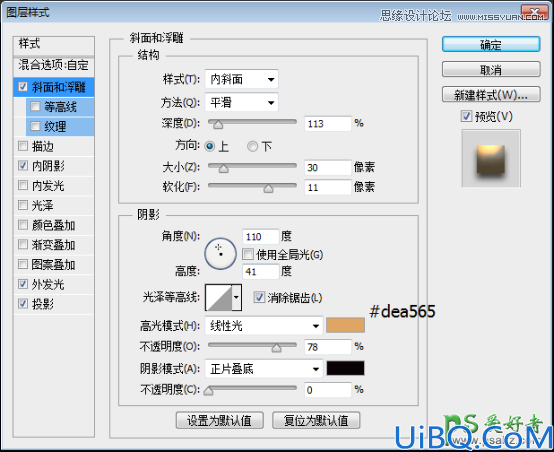The height and width of the screenshot is (452, 554).
Task: Enable 渐变叠加 checkbox
Action: 23,245
